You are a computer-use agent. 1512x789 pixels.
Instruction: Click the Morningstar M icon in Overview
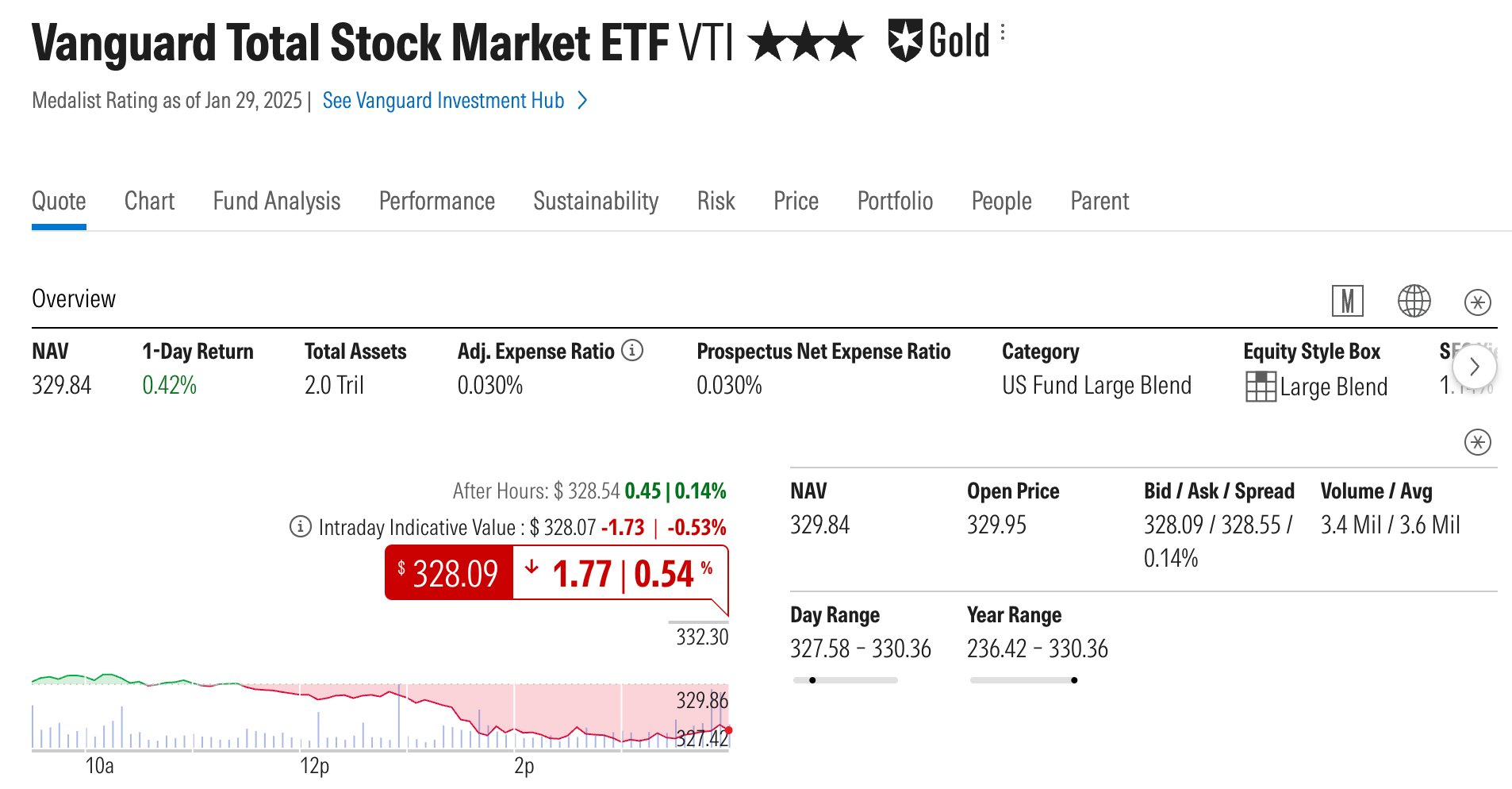[x=1347, y=301]
